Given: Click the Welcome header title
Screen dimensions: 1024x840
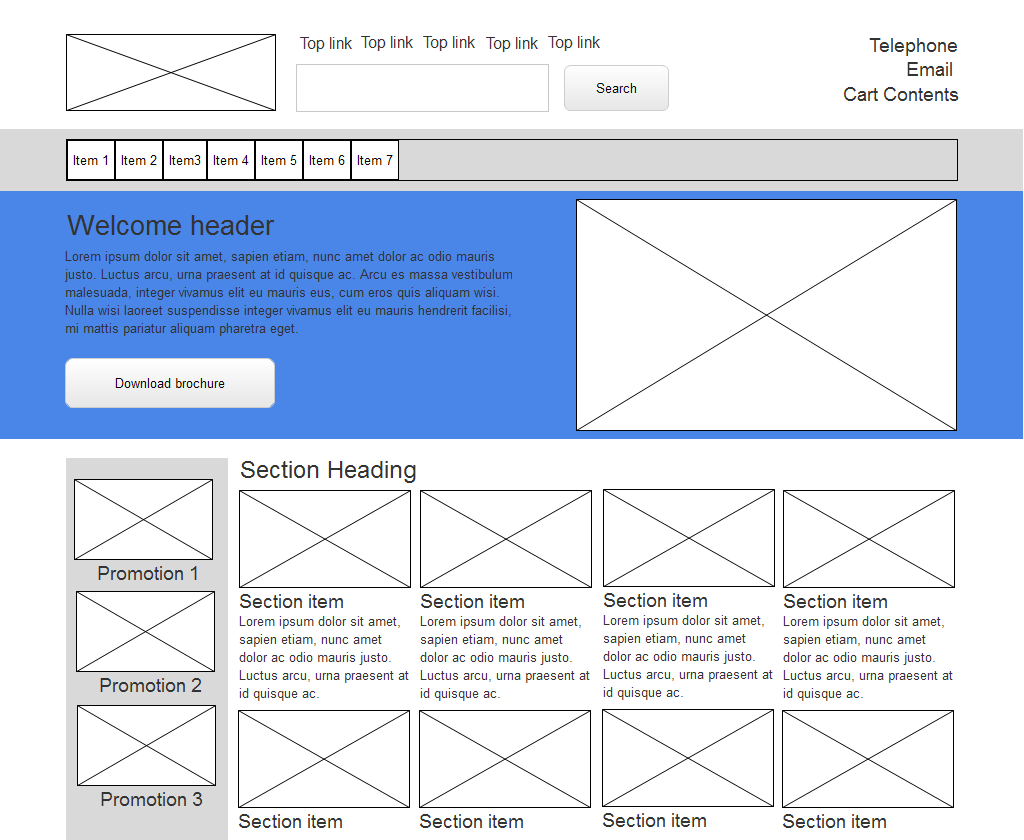Looking at the screenshot, I should pyautogui.click(x=170, y=226).
